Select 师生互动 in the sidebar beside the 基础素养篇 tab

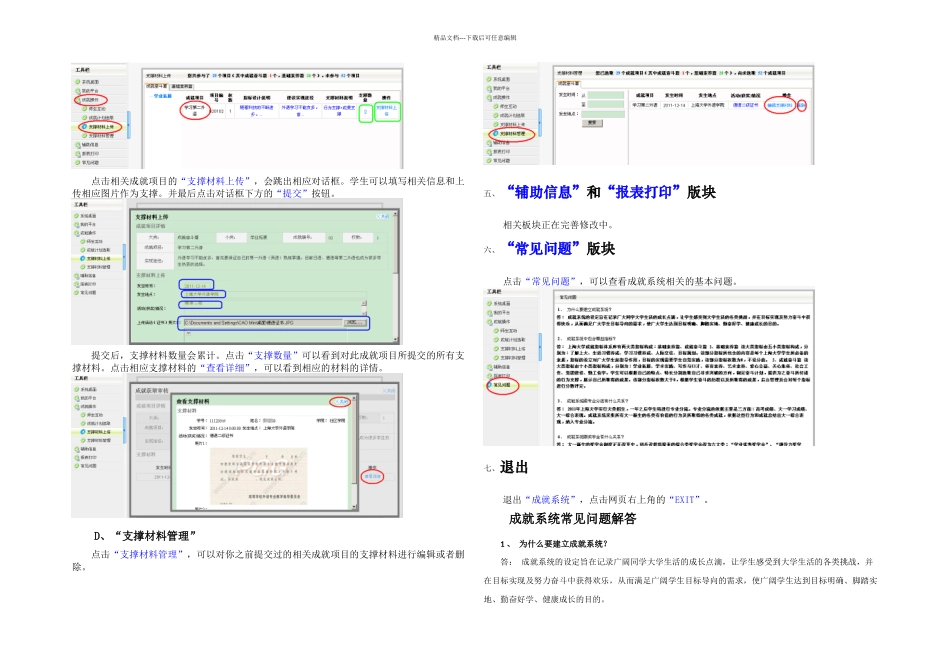click(x=94, y=108)
